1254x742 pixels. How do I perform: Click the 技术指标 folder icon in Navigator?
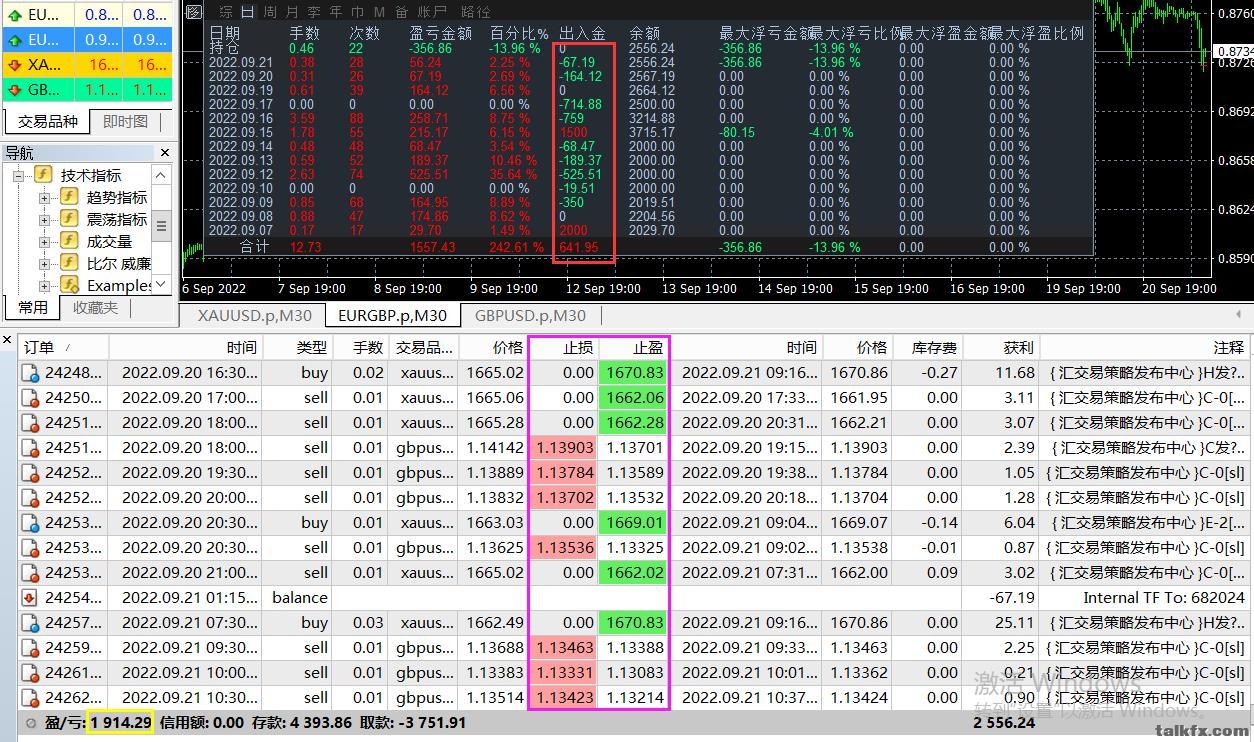[x=43, y=175]
